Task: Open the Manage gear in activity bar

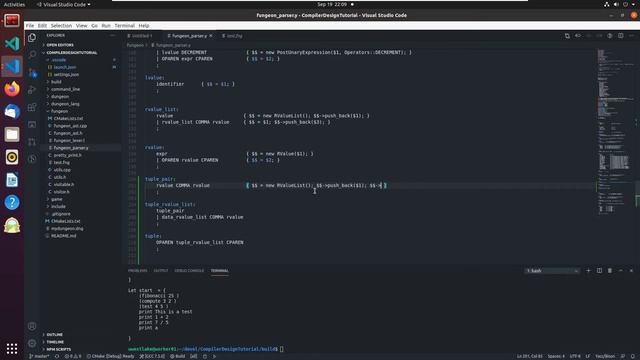Action: click(x=32, y=343)
